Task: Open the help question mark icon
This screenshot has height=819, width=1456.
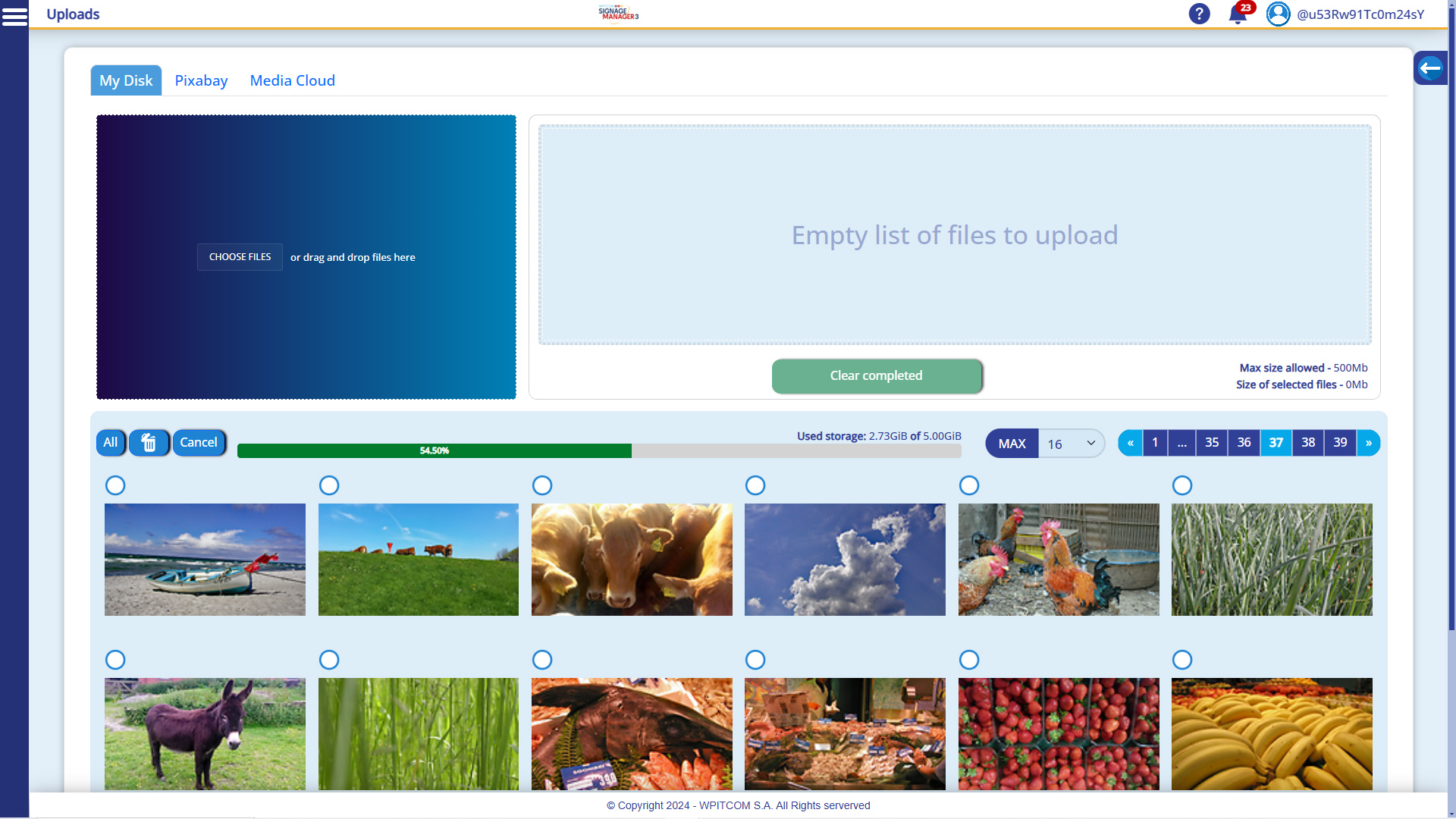Action: (x=1199, y=13)
